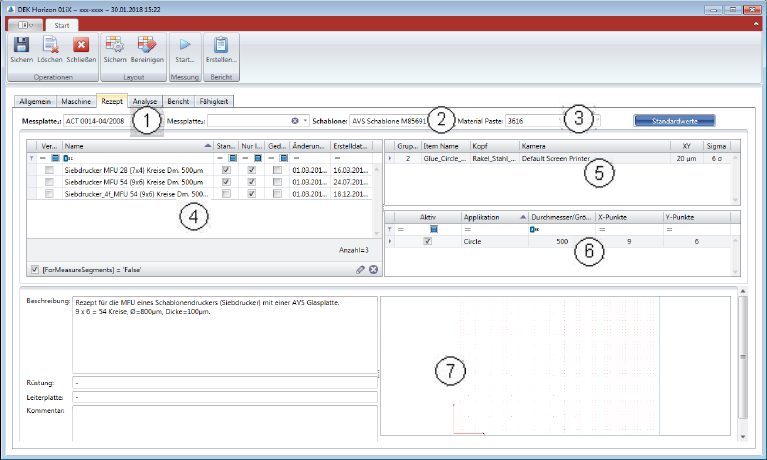Switch to the Analyse tab
The height and width of the screenshot is (460, 767).
point(145,101)
